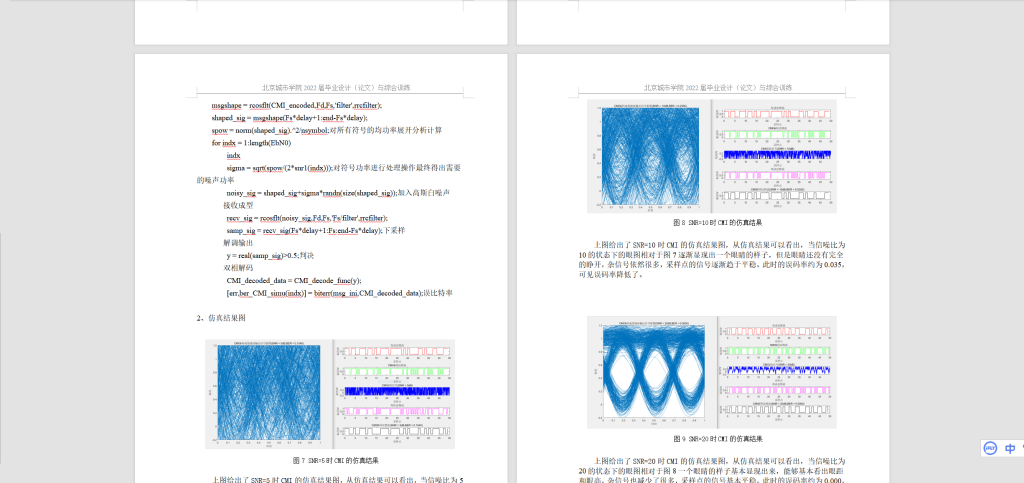Click code line '[err,ber_CMI_simu(indx)] = biterr'
The height and width of the screenshot is (483, 1024).
pos(340,294)
